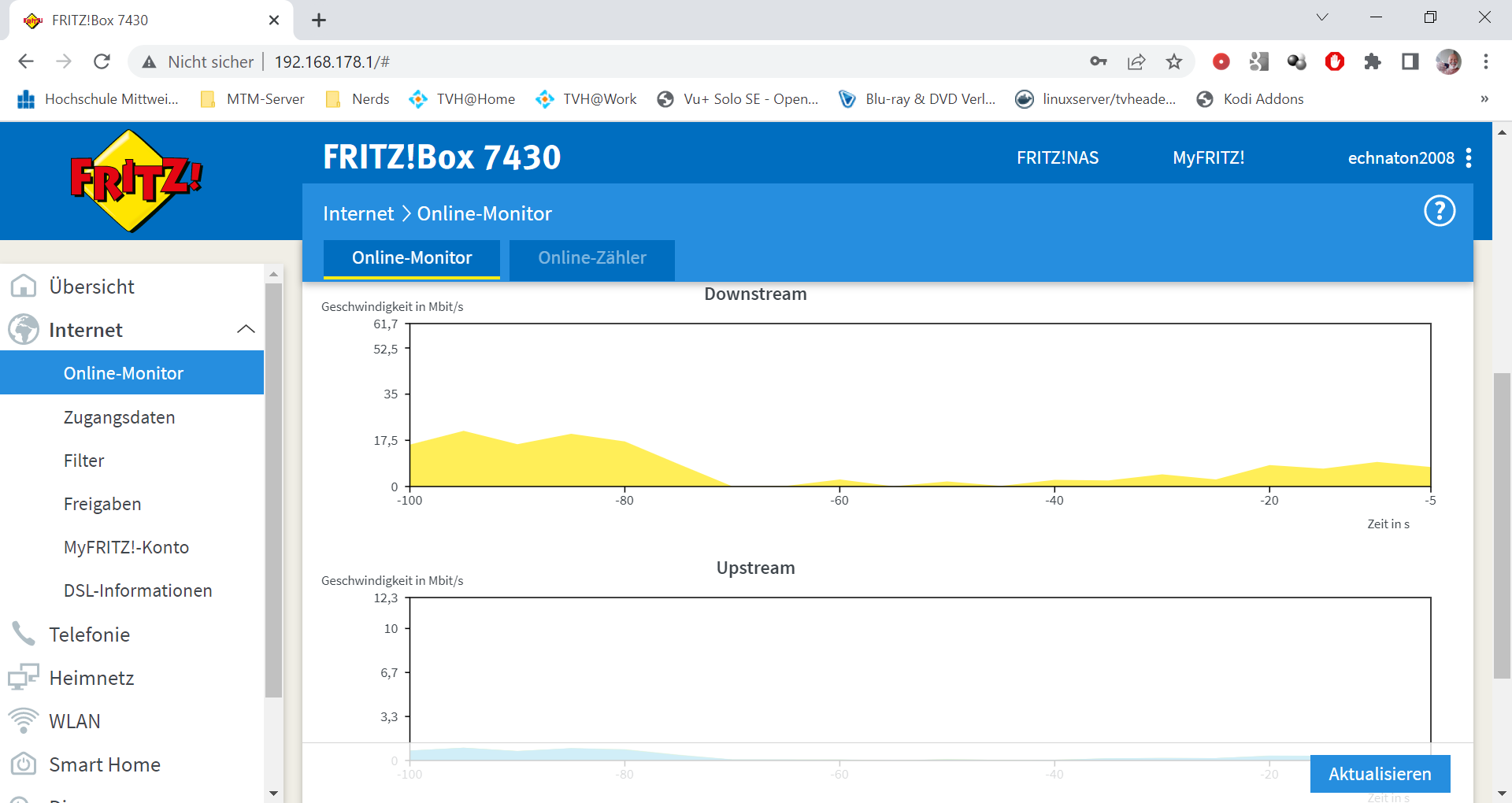The image size is (1512, 803).
Task: Open Chrome profile avatar
Action: tap(1448, 61)
